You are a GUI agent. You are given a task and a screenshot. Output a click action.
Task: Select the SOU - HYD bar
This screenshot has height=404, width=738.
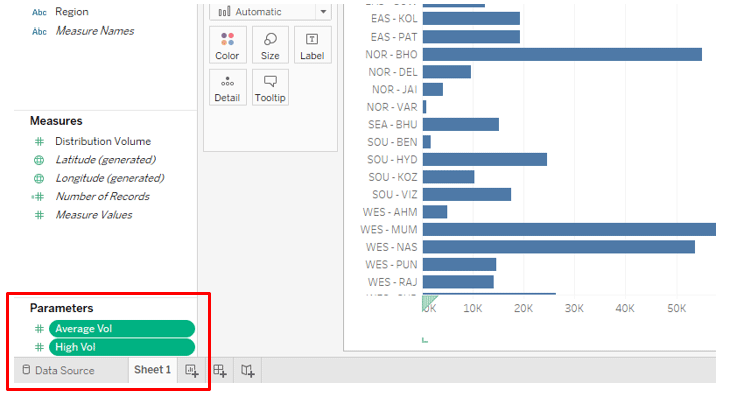pyautogui.click(x=485, y=159)
